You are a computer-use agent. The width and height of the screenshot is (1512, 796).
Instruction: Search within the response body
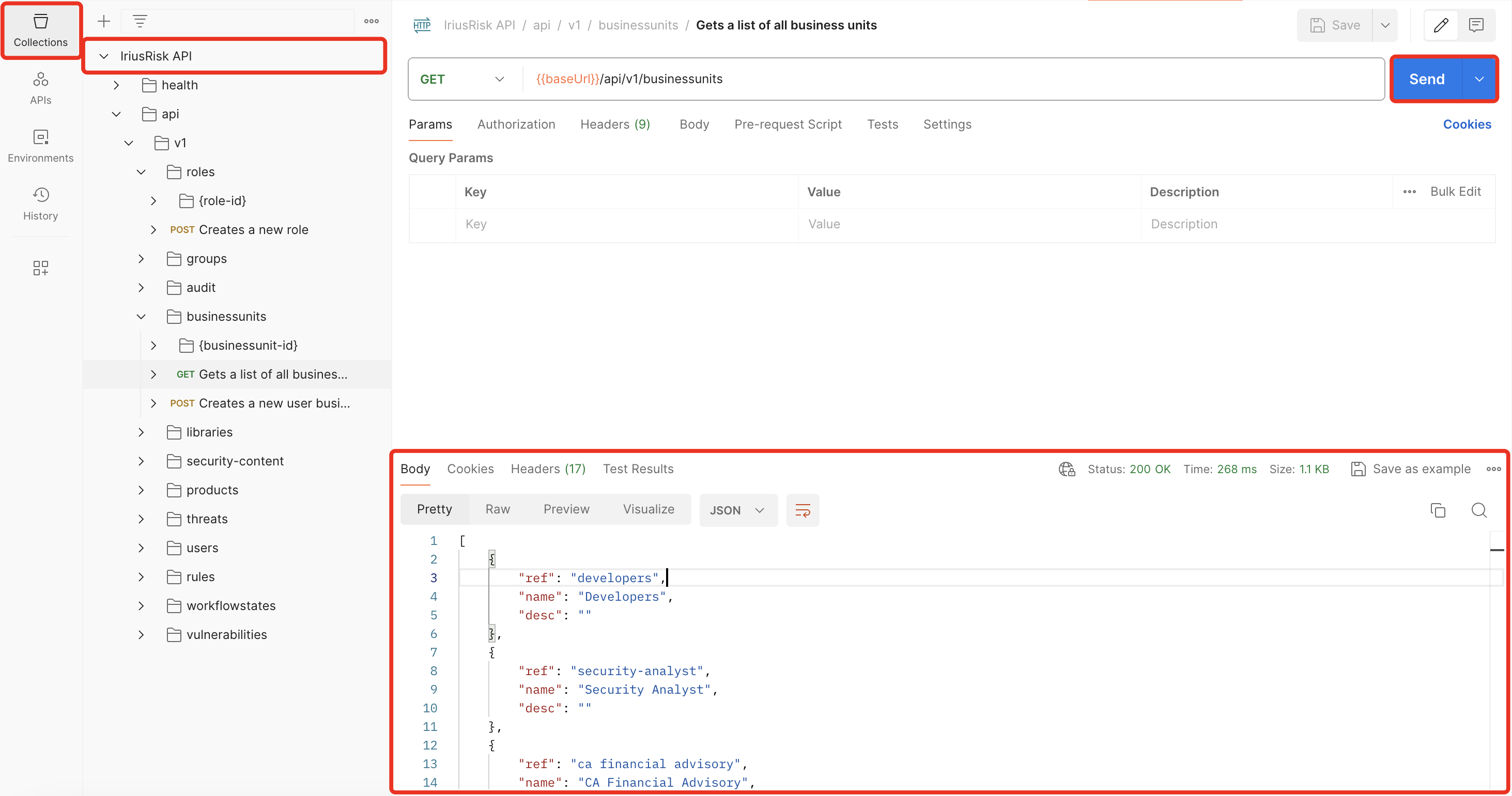[1479, 510]
